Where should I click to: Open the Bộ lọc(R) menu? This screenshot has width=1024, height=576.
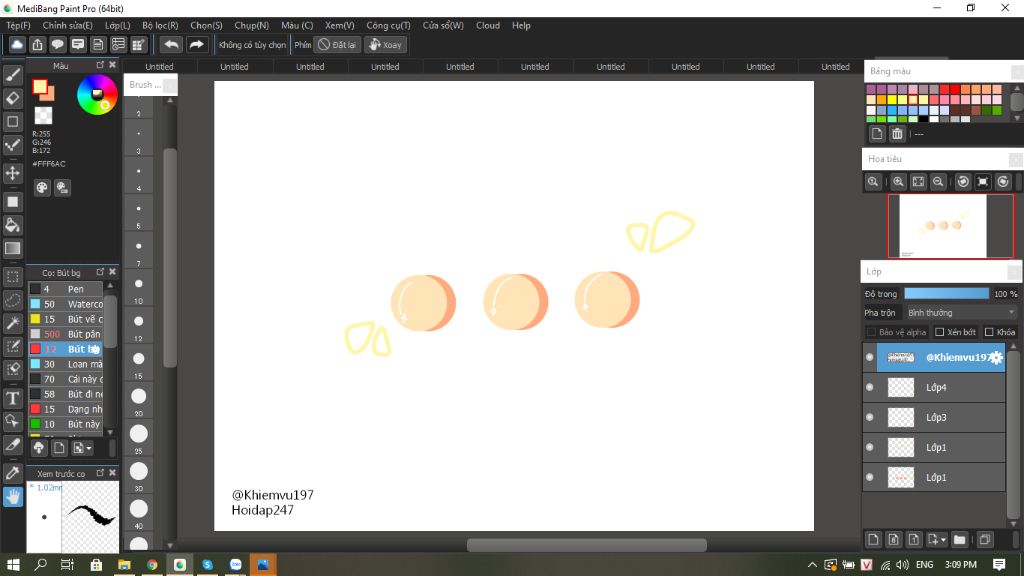point(160,25)
